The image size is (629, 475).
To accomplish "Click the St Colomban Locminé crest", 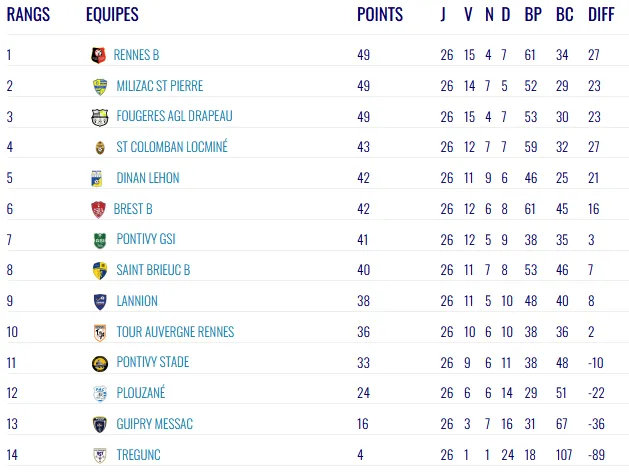I will (x=99, y=147).
